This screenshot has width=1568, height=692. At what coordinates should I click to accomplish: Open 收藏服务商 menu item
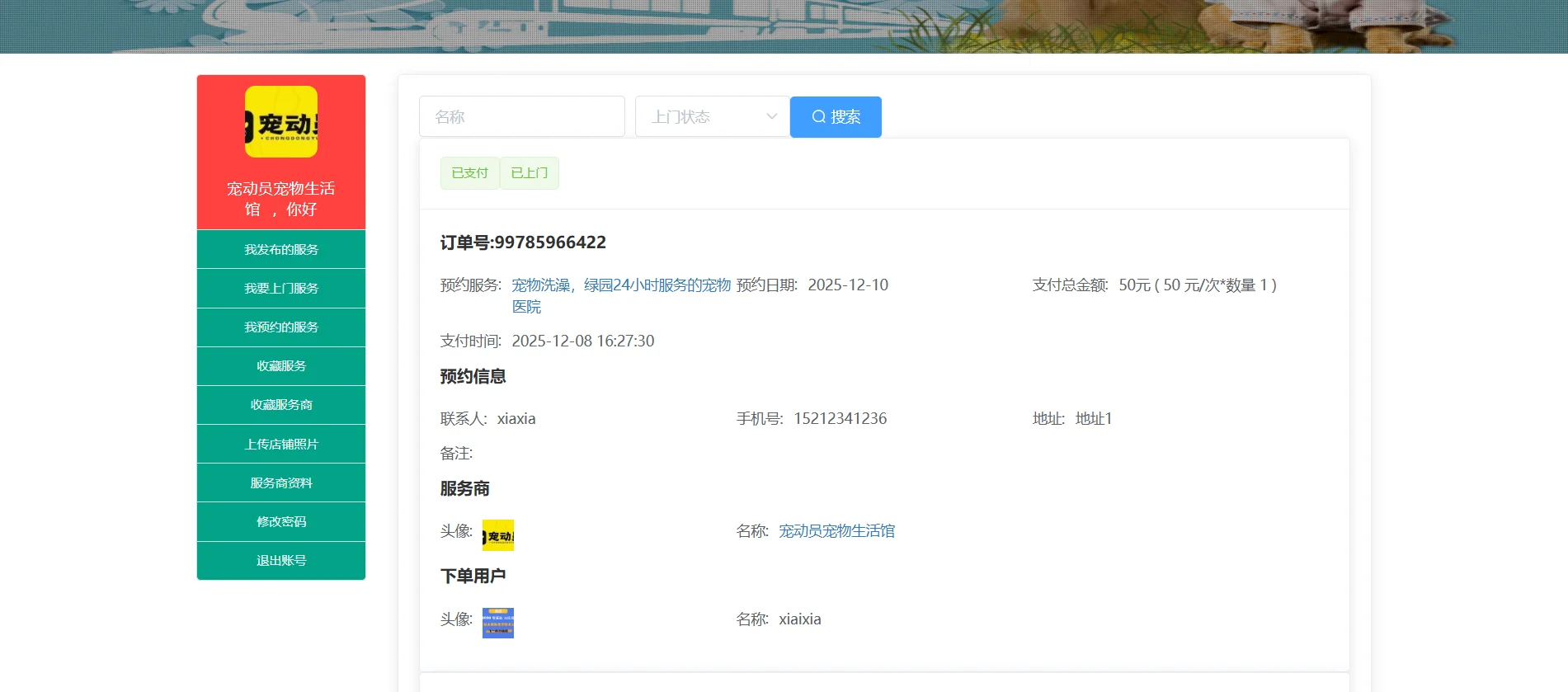[x=281, y=404]
